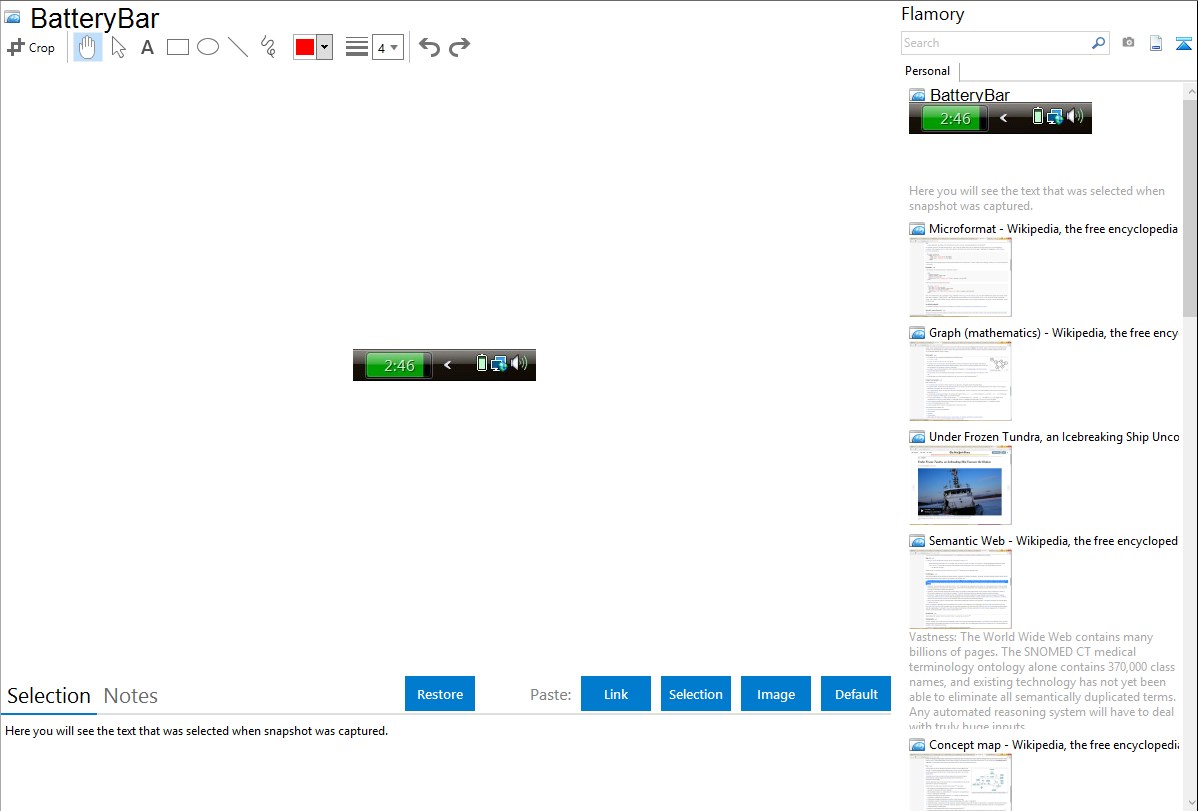
Task: Click the line thickness icon
Action: click(x=357, y=47)
